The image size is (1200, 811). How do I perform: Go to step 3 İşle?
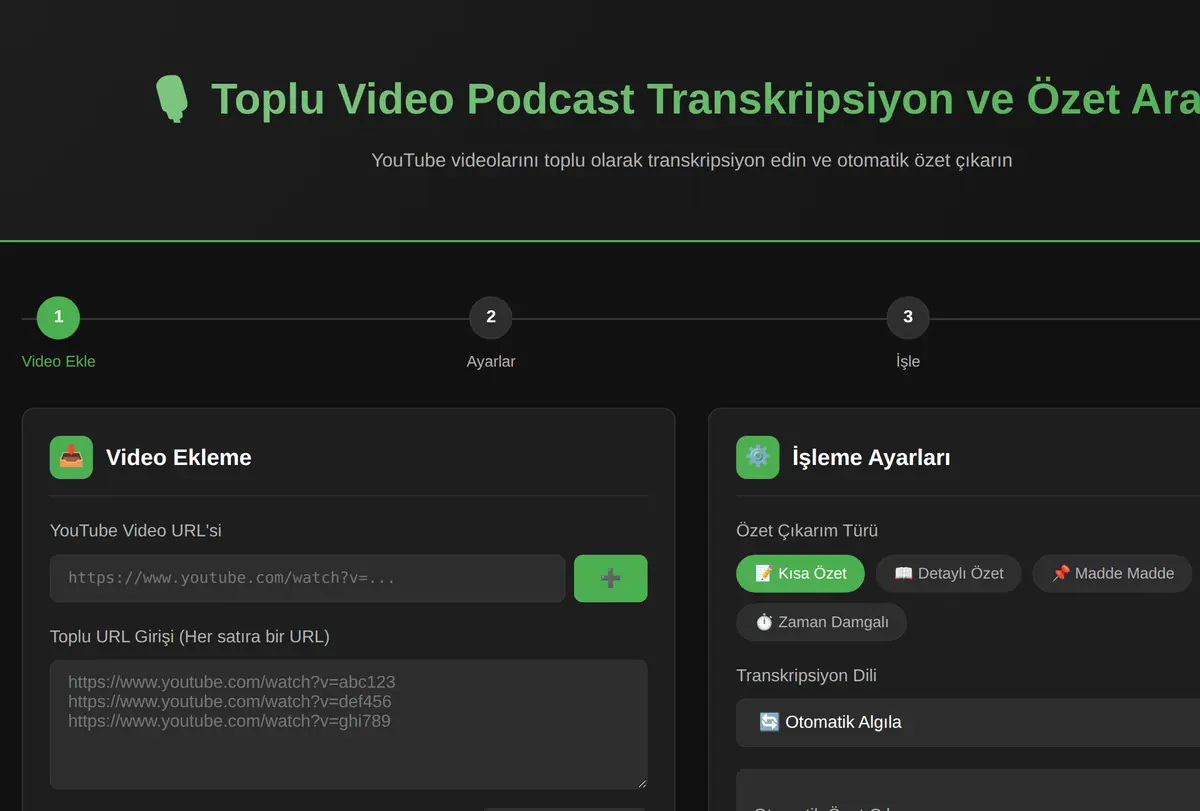(908, 318)
